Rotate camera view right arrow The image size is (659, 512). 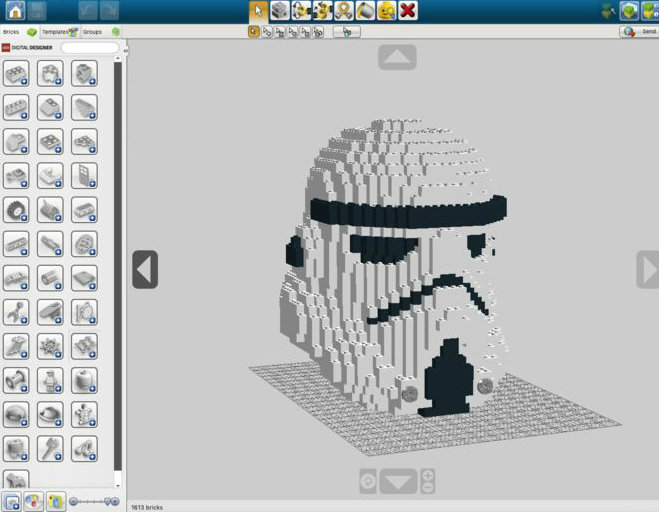648,269
